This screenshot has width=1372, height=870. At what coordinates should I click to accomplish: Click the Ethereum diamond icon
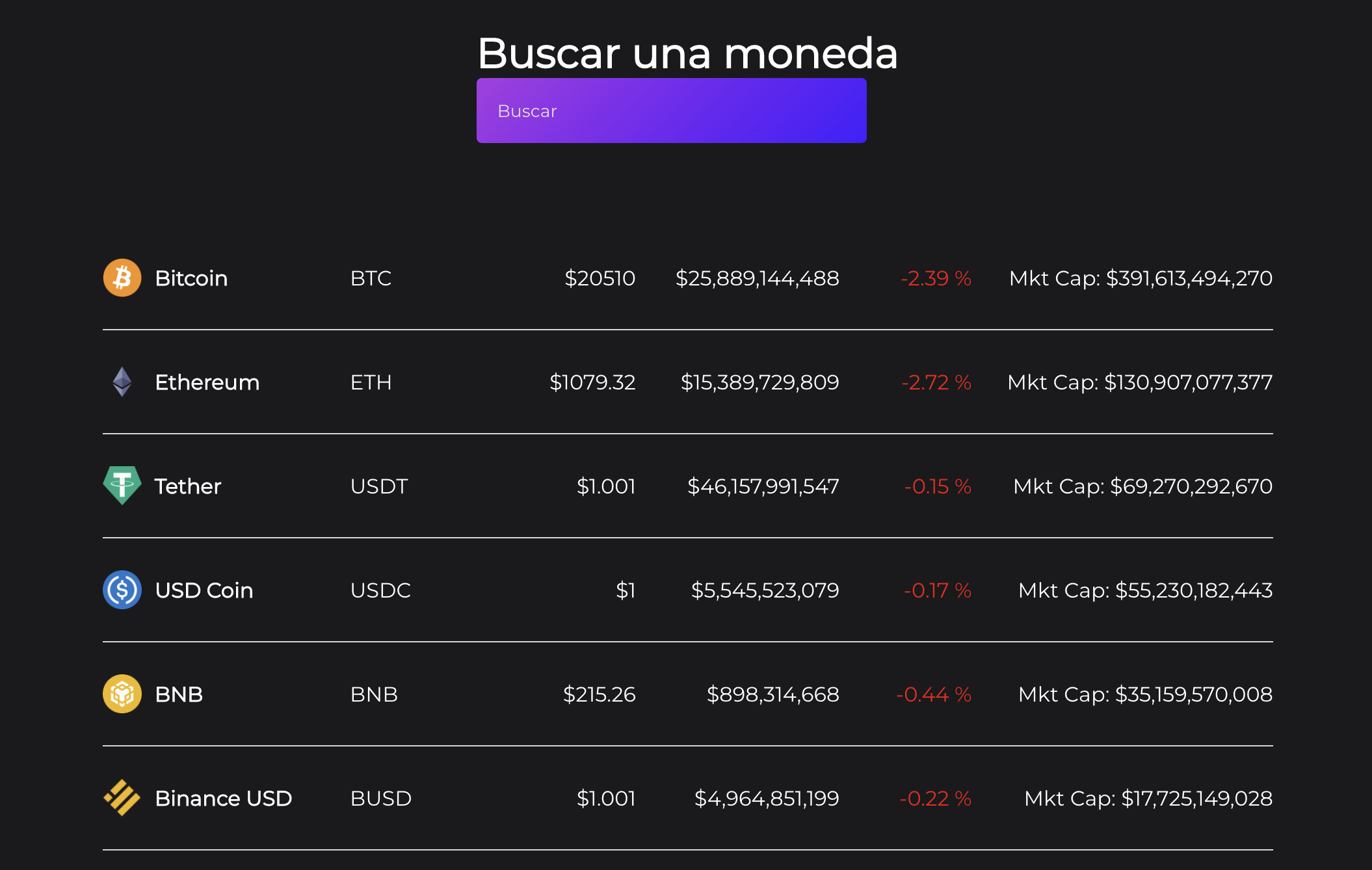122,382
